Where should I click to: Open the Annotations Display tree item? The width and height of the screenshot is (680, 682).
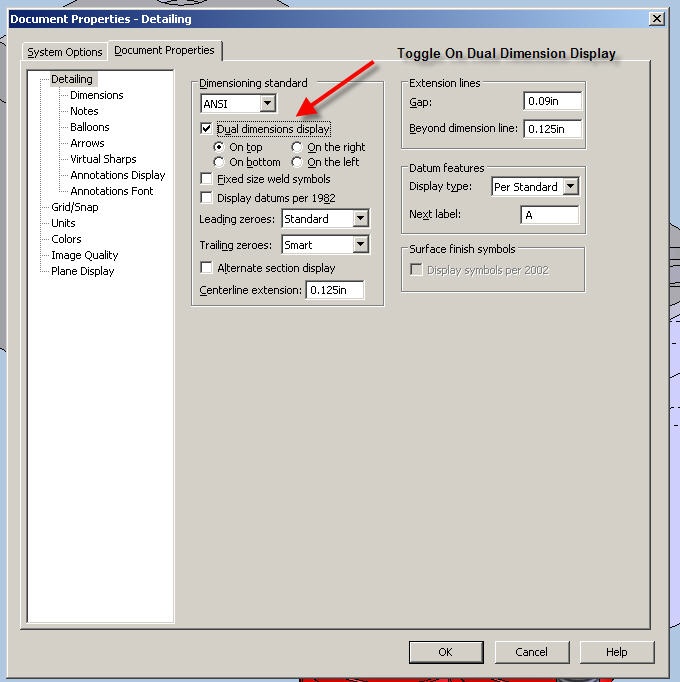click(117, 175)
